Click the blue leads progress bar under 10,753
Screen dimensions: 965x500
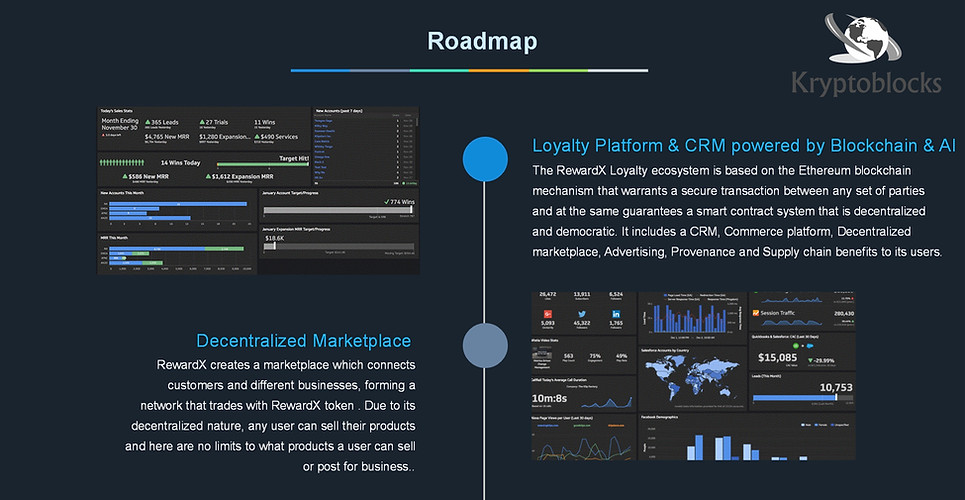[x=803, y=398]
